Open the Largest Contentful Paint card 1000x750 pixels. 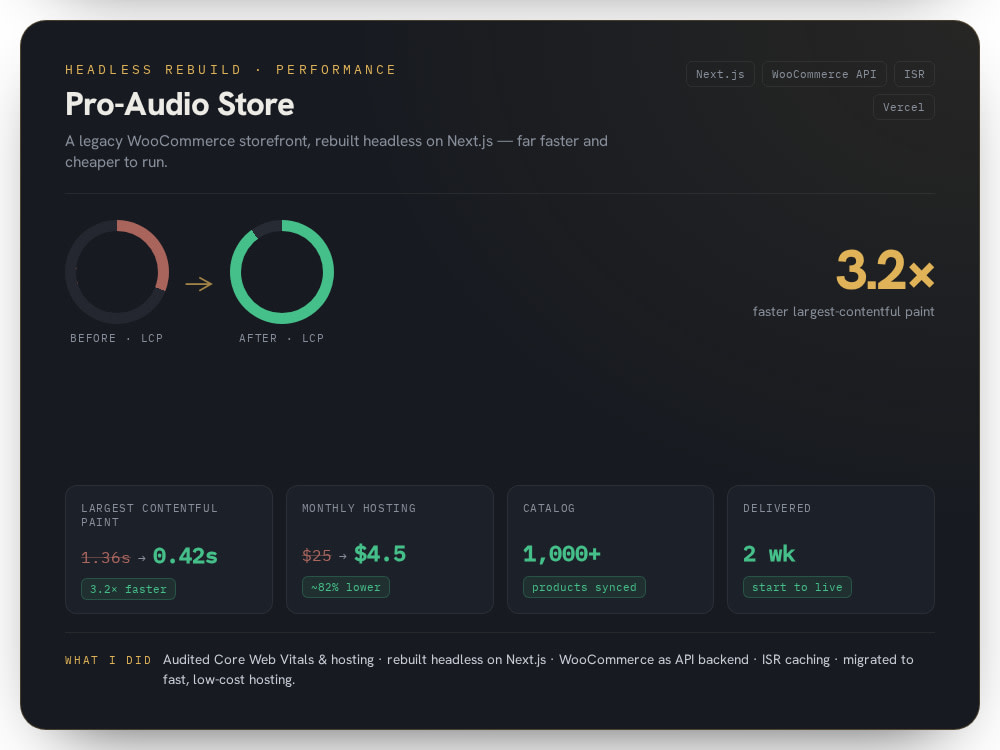[169, 549]
